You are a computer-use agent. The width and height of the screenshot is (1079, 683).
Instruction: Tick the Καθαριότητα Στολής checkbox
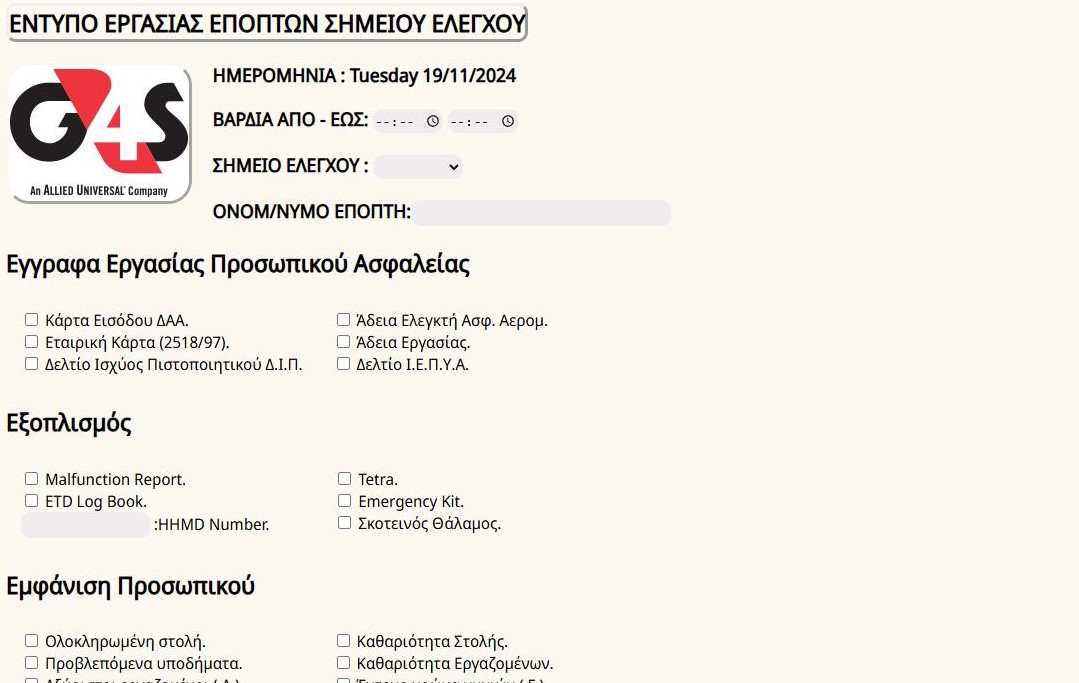point(343,640)
